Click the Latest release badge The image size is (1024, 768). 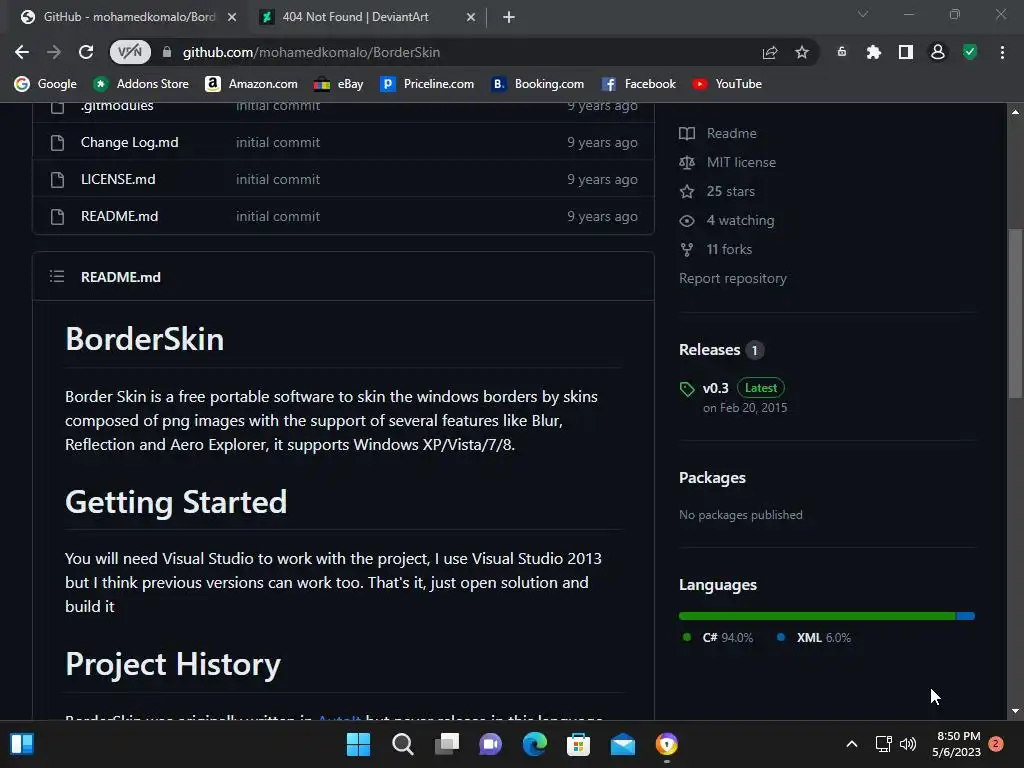(761, 388)
